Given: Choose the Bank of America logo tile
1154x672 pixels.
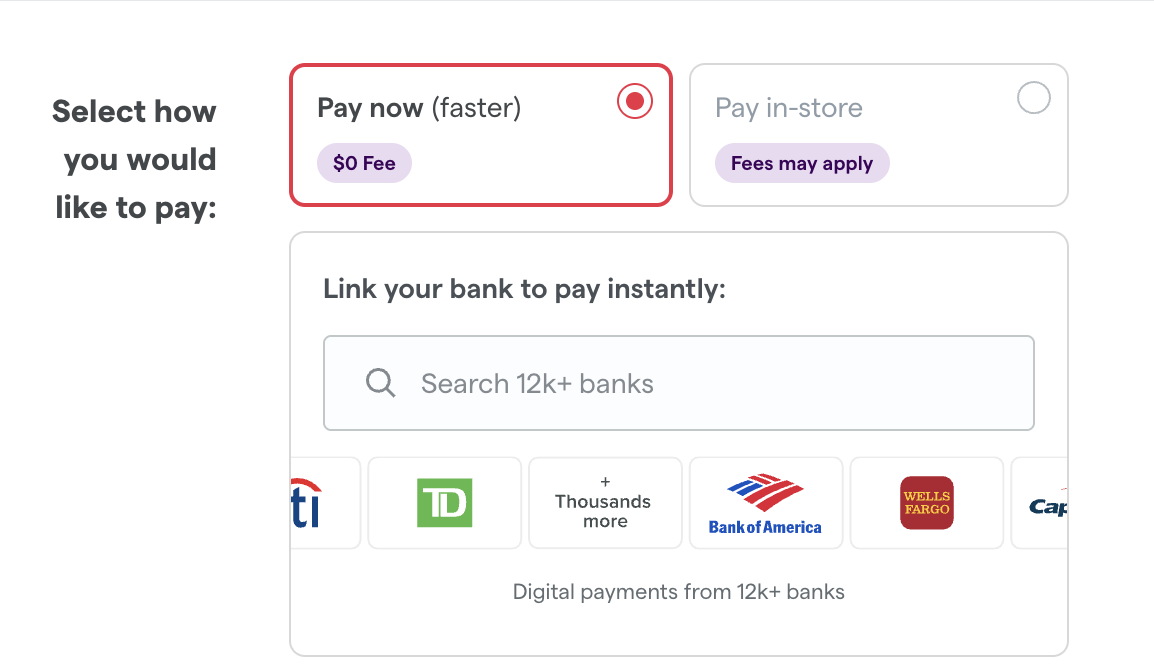Looking at the screenshot, I should pyautogui.click(x=765, y=503).
